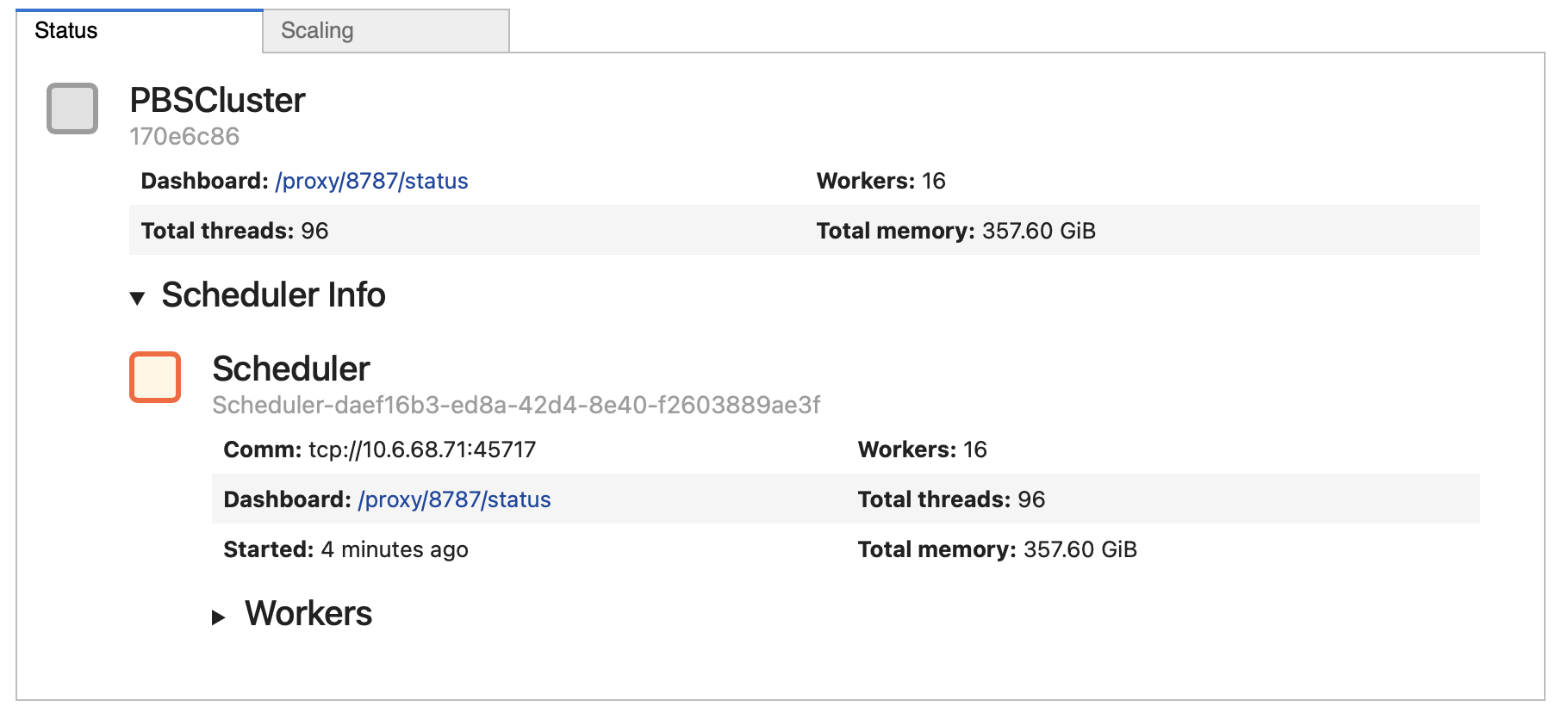The height and width of the screenshot is (713, 1568).
Task: Click Scheduler's Workers: 16 value
Action: (975, 449)
